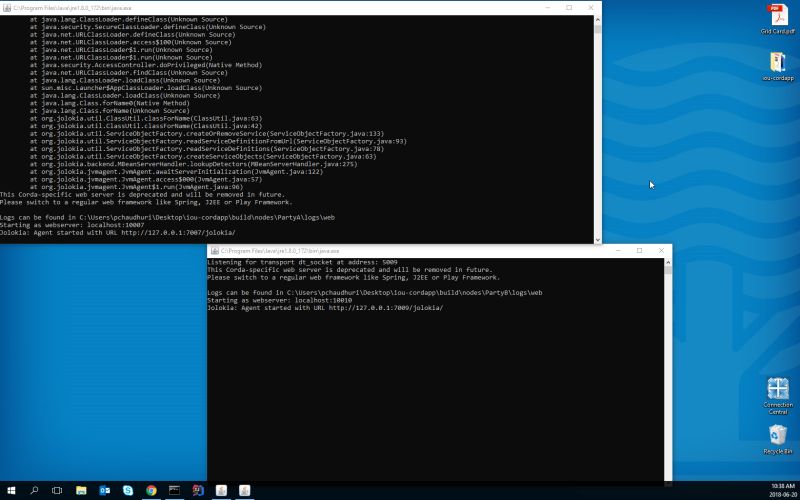Close the PartyA java.exe window
This screenshot has height=500, width=800.
pos(591,8)
